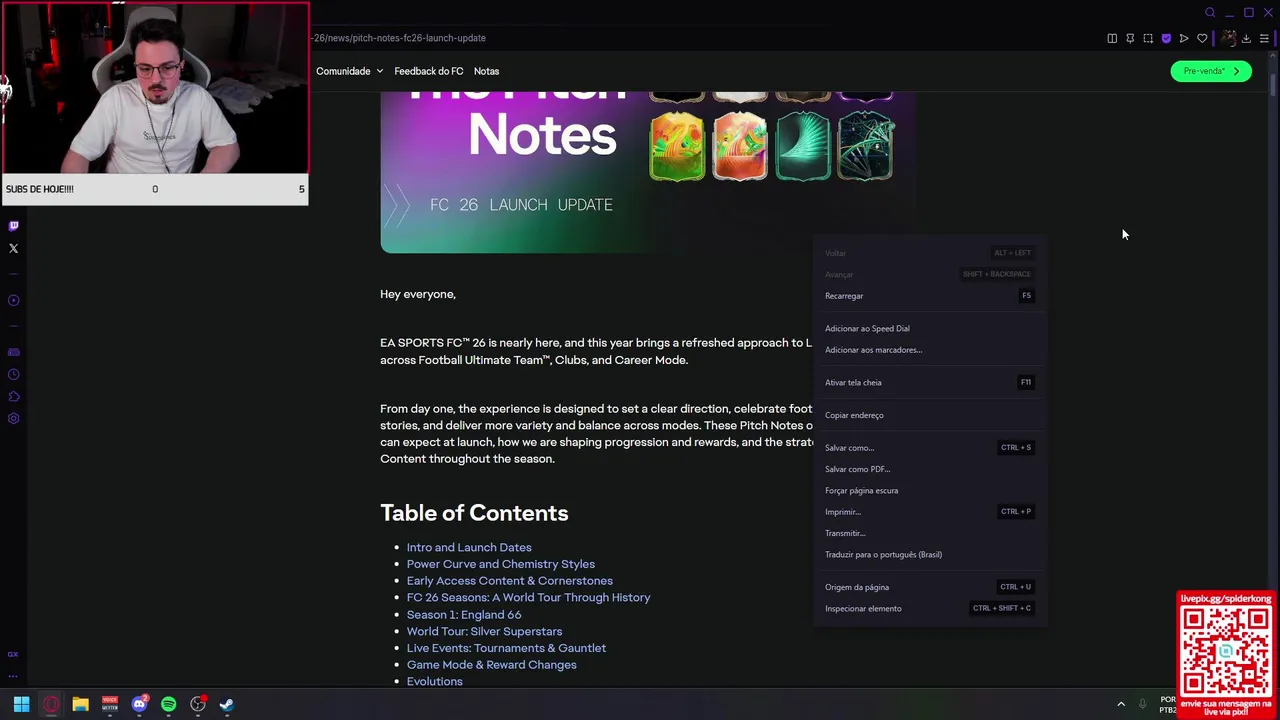Select Recarregar in the context menu
1280x720 pixels.
pos(930,296)
